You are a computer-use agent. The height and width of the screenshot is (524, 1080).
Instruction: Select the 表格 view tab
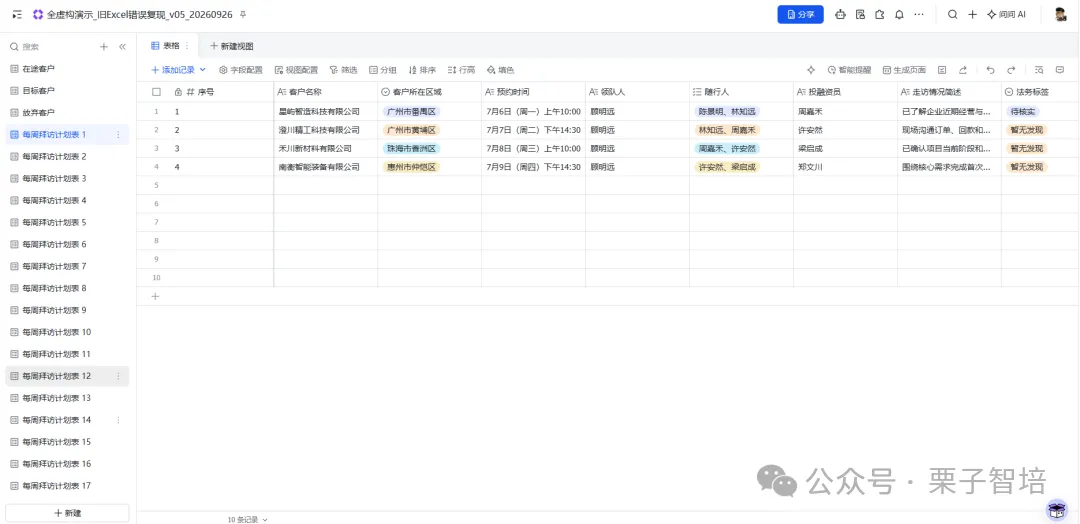[165, 45]
